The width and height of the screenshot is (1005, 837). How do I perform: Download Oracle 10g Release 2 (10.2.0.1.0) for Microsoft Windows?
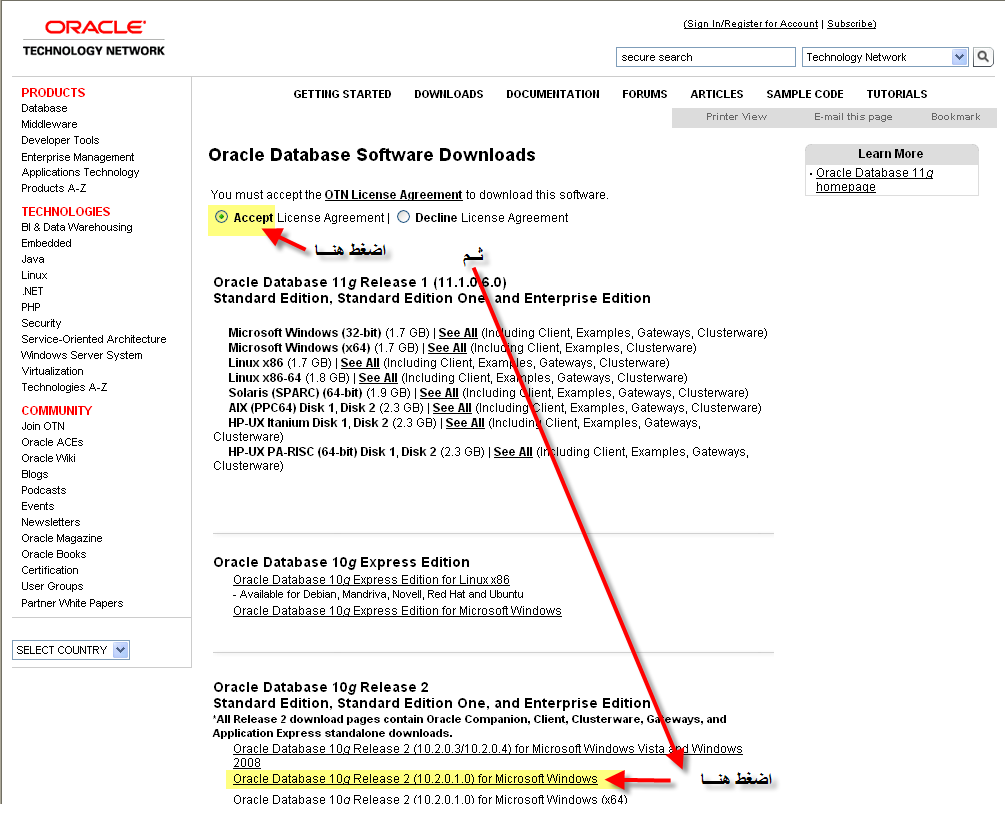click(x=415, y=779)
